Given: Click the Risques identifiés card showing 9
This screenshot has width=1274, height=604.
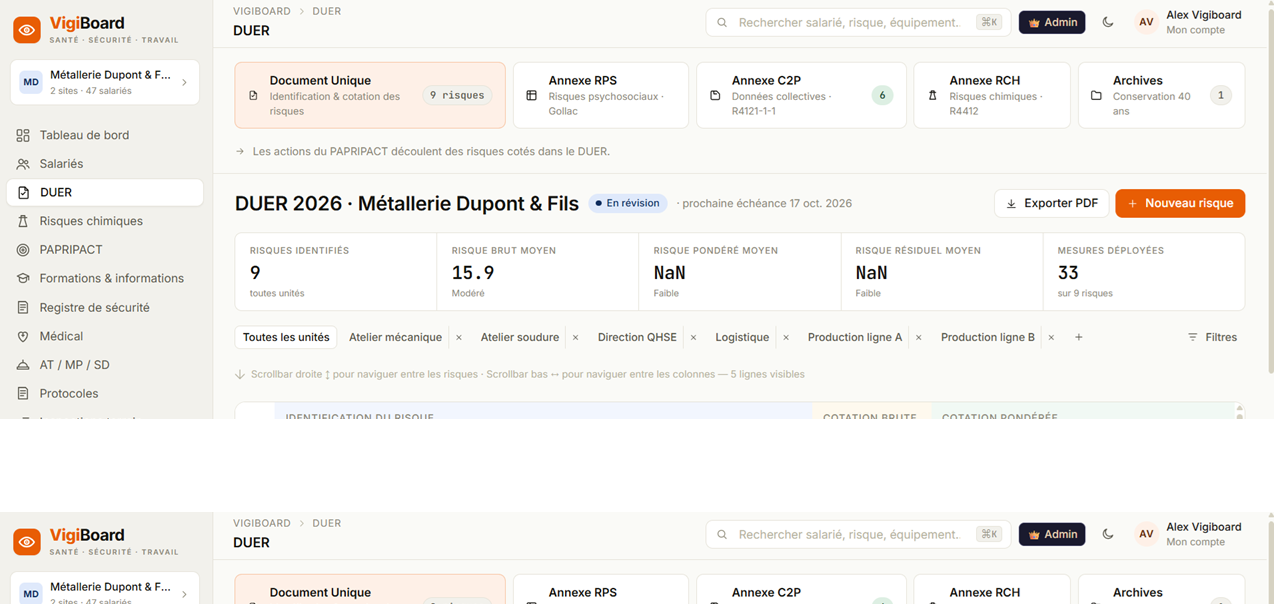Looking at the screenshot, I should tap(336, 272).
